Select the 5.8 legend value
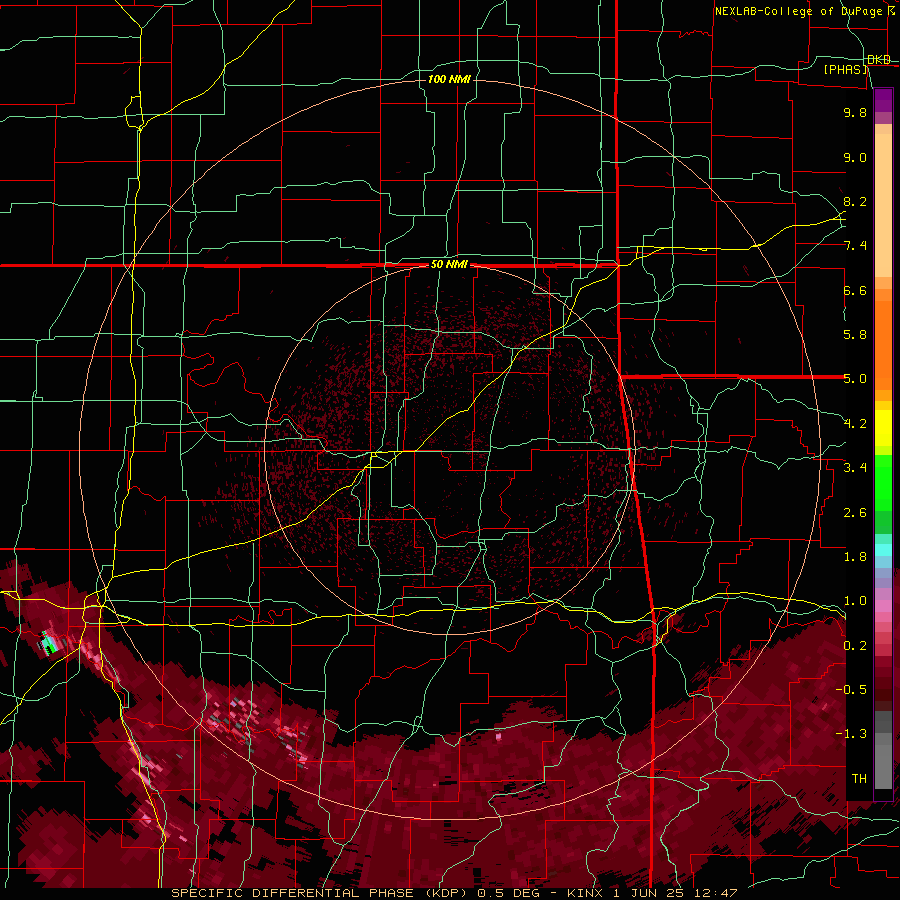The image size is (900, 900). coord(855,335)
